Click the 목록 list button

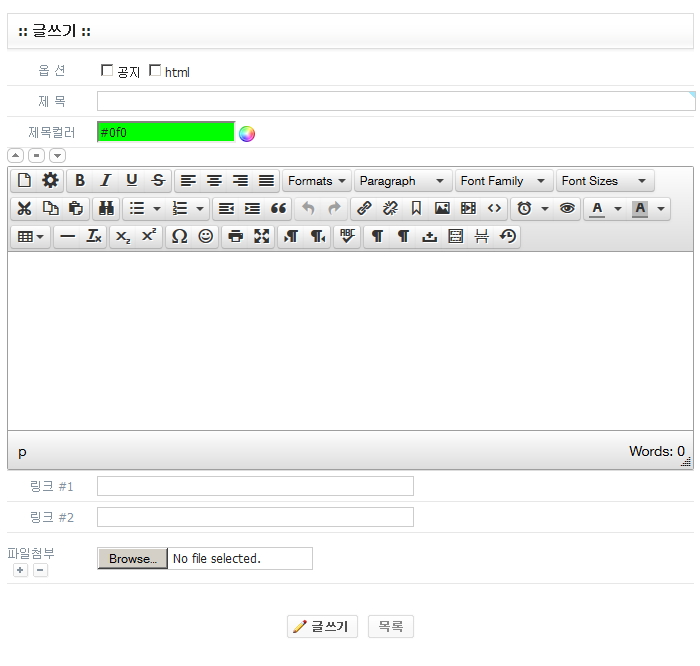tap(391, 626)
